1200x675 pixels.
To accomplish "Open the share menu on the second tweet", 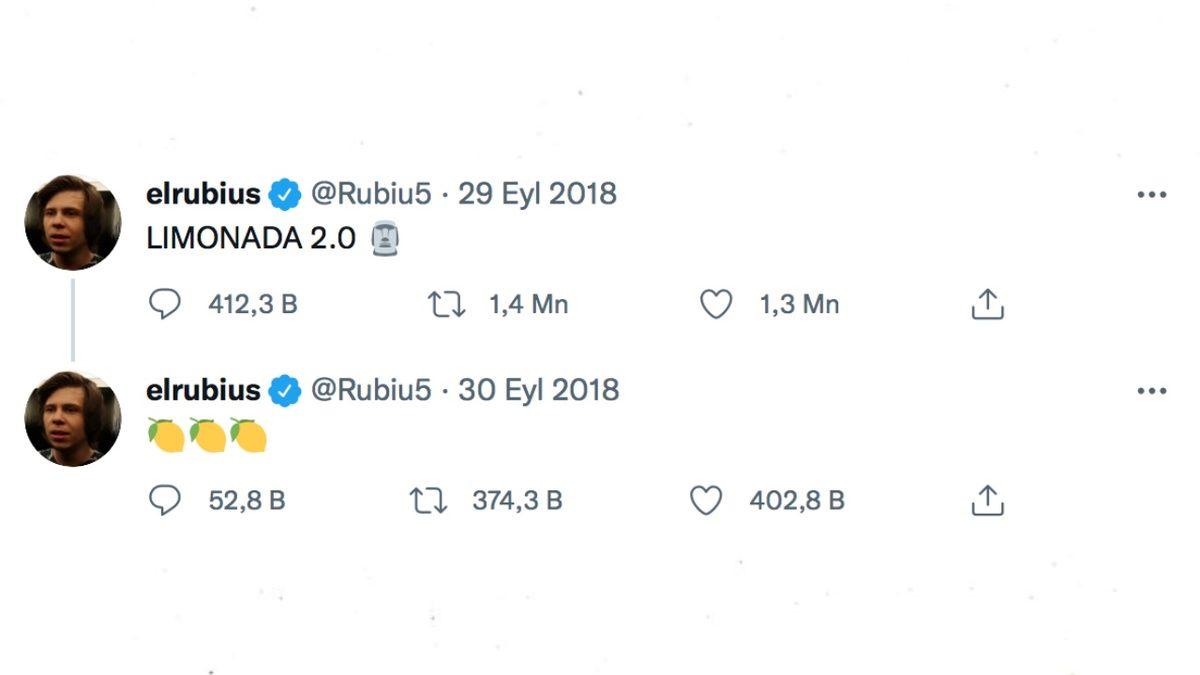I will click(x=988, y=500).
